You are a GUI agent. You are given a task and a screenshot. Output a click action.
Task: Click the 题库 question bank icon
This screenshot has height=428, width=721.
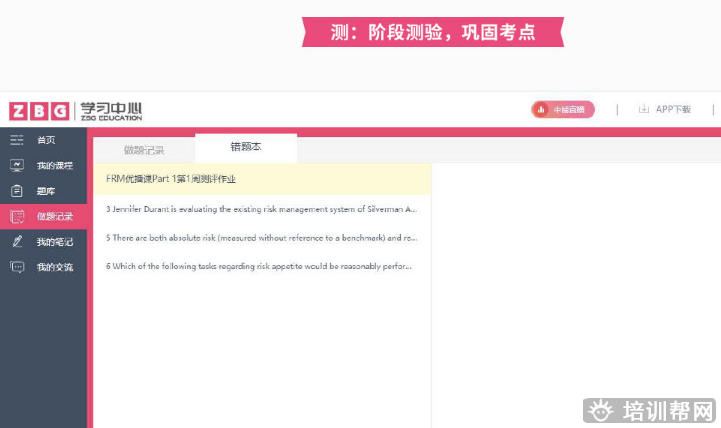(x=17, y=191)
